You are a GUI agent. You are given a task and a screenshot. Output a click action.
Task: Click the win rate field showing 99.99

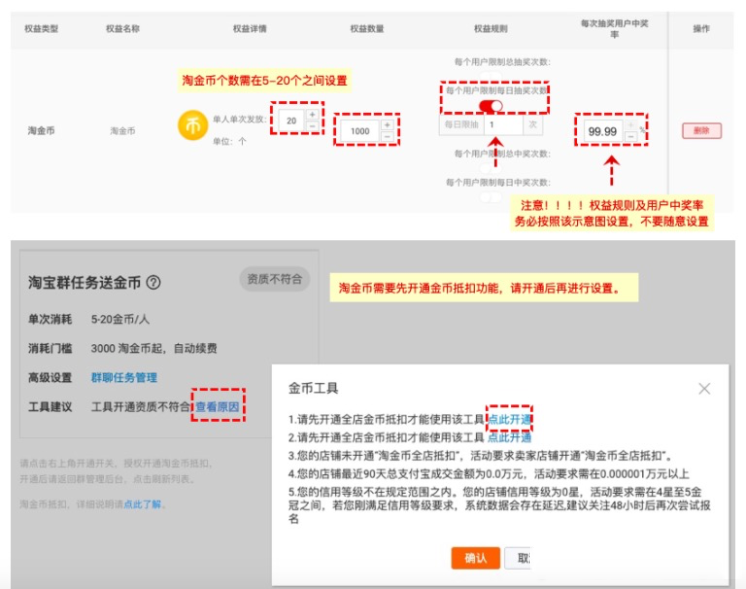point(603,131)
